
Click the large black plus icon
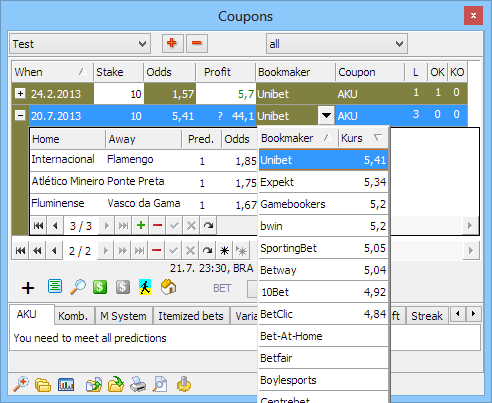(x=28, y=288)
